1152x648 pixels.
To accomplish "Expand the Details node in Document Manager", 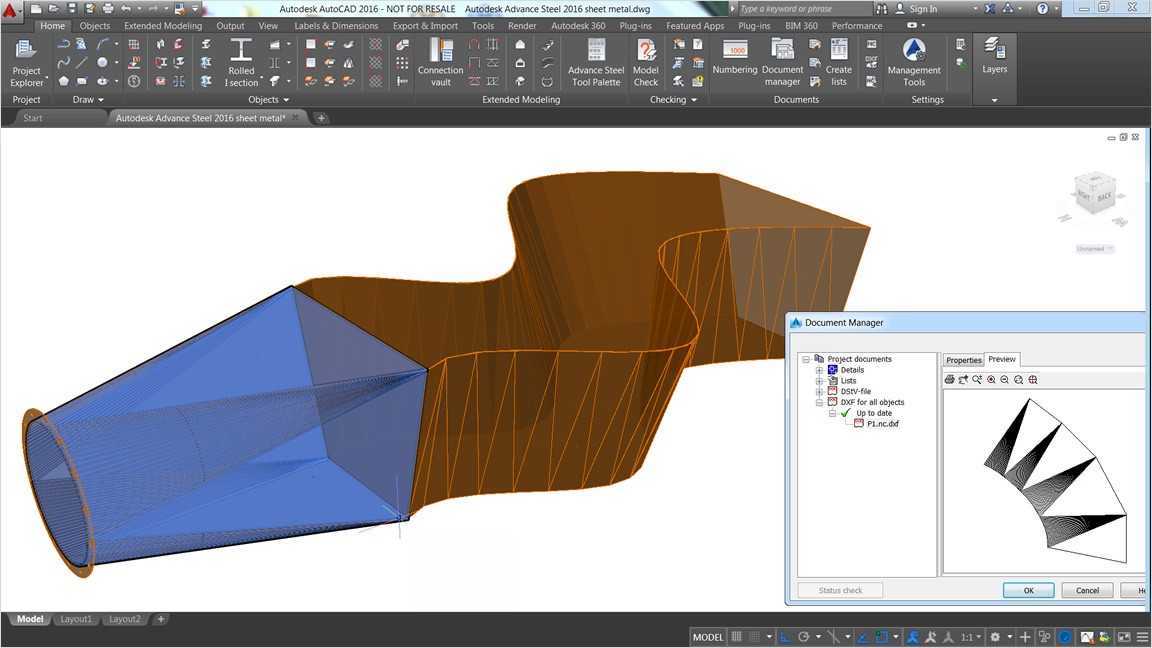I will pos(819,370).
